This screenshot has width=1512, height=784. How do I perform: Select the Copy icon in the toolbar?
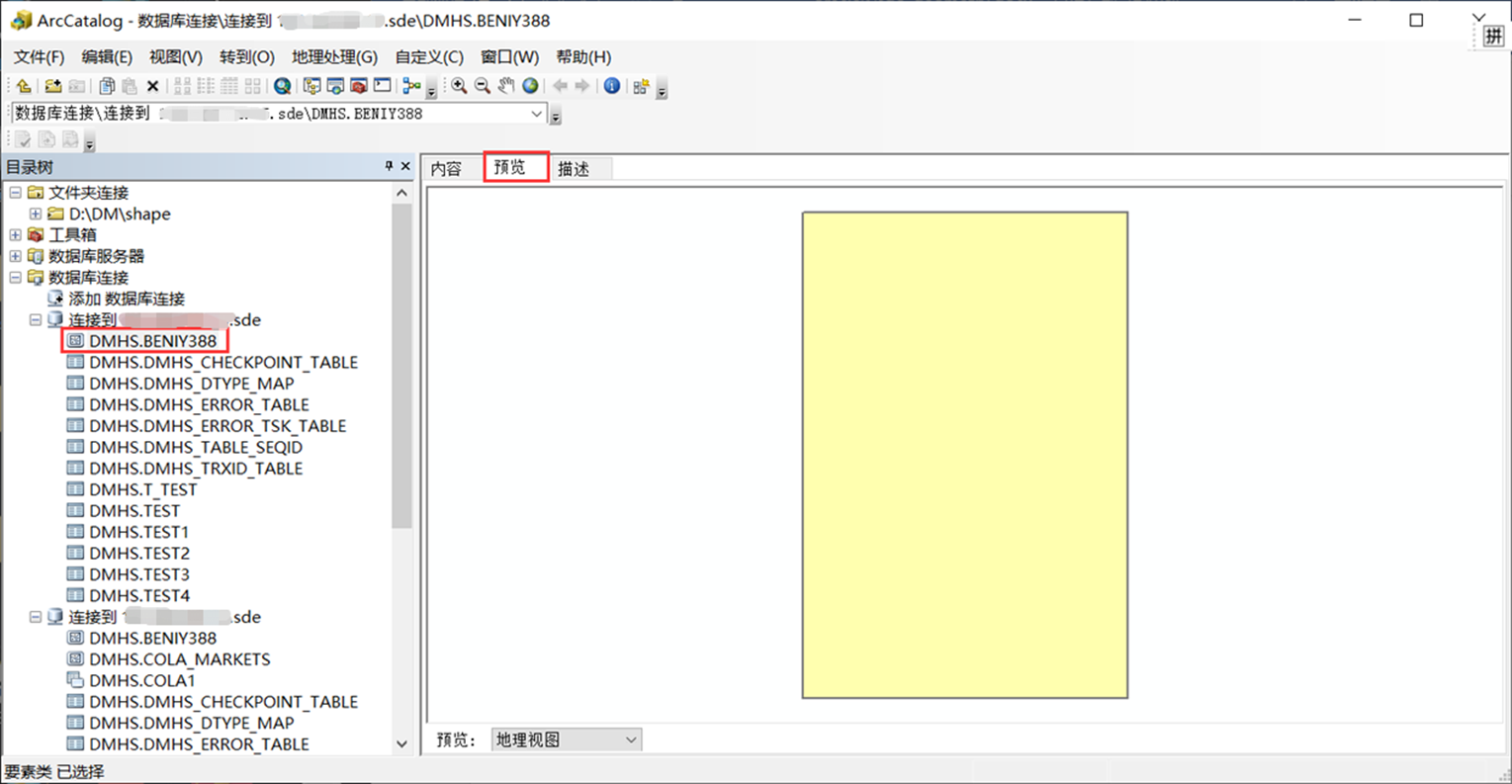[x=105, y=86]
